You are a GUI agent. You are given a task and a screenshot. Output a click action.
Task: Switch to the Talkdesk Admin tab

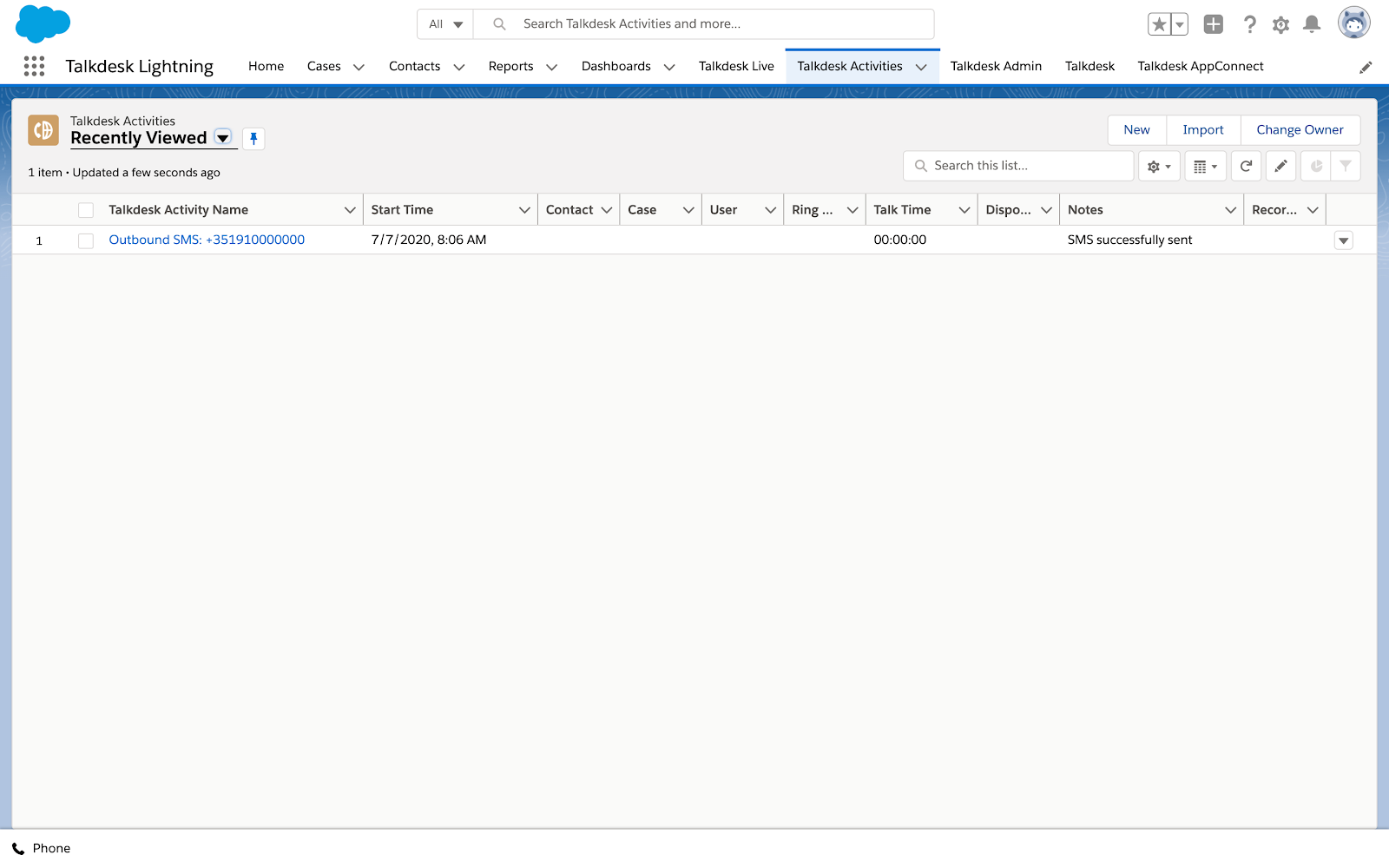(996, 67)
